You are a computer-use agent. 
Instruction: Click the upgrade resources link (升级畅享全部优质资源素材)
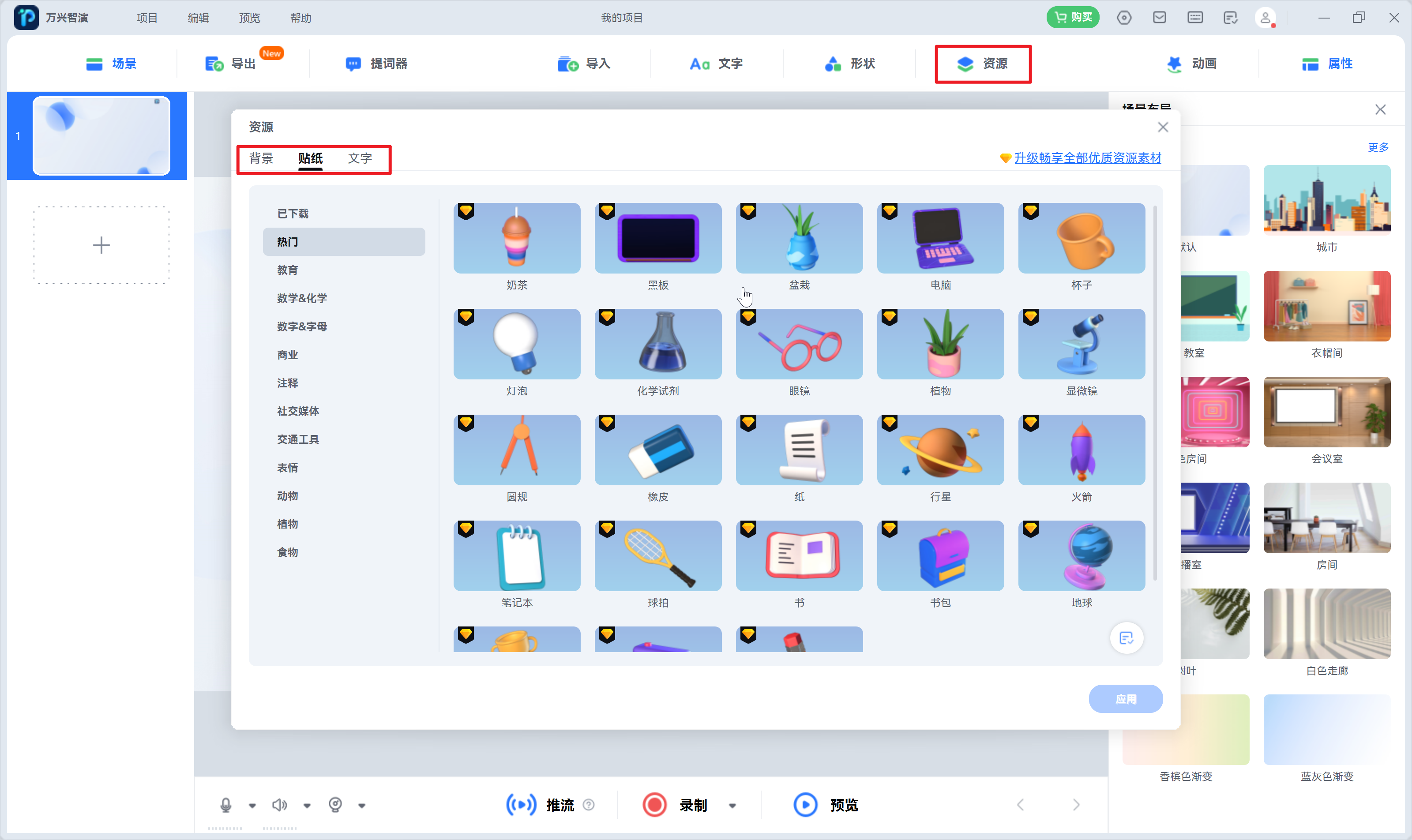[1087, 158]
